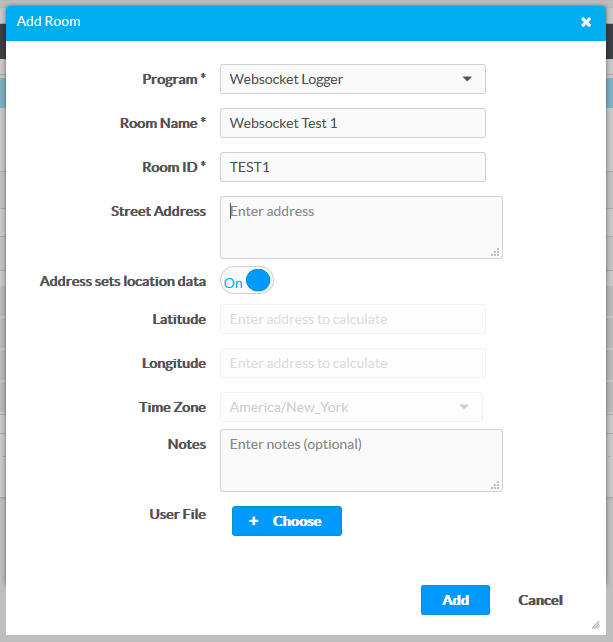Click the User File label
Image resolution: width=613 pixels, height=642 pixels.
pyautogui.click(x=177, y=514)
